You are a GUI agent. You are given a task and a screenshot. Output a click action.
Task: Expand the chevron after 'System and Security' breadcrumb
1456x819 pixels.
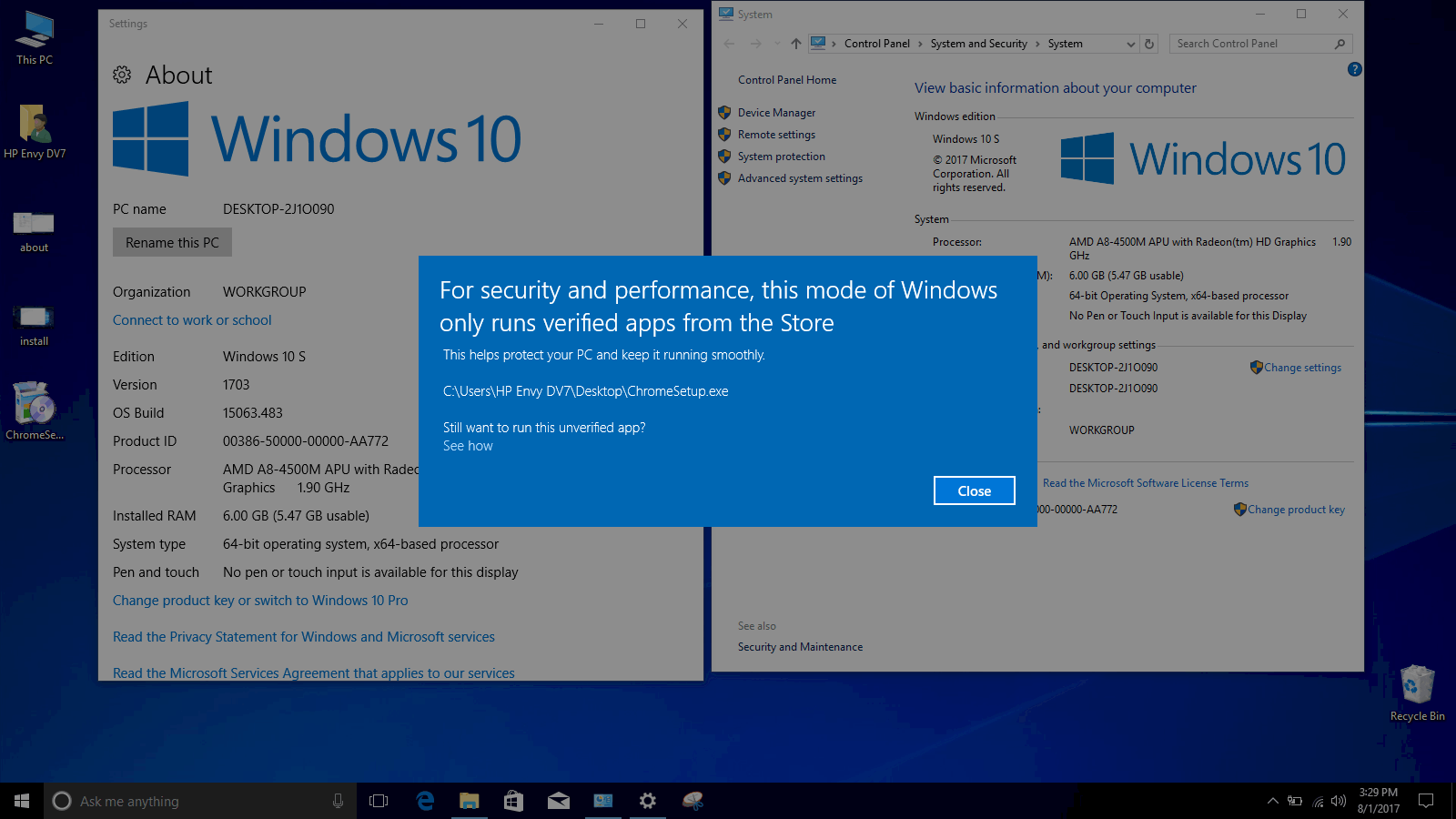coord(1037,44)
